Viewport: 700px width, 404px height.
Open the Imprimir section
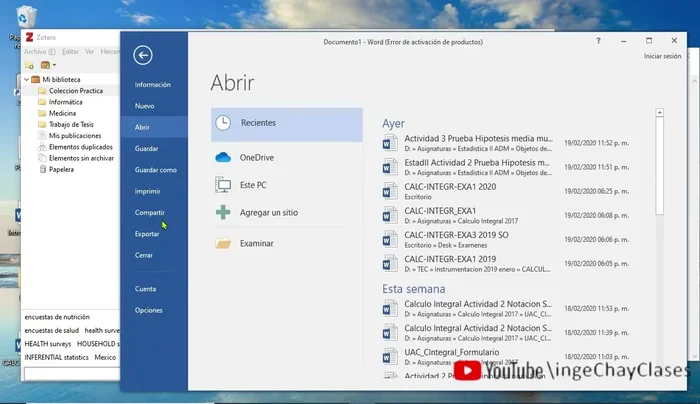[147, 191]
